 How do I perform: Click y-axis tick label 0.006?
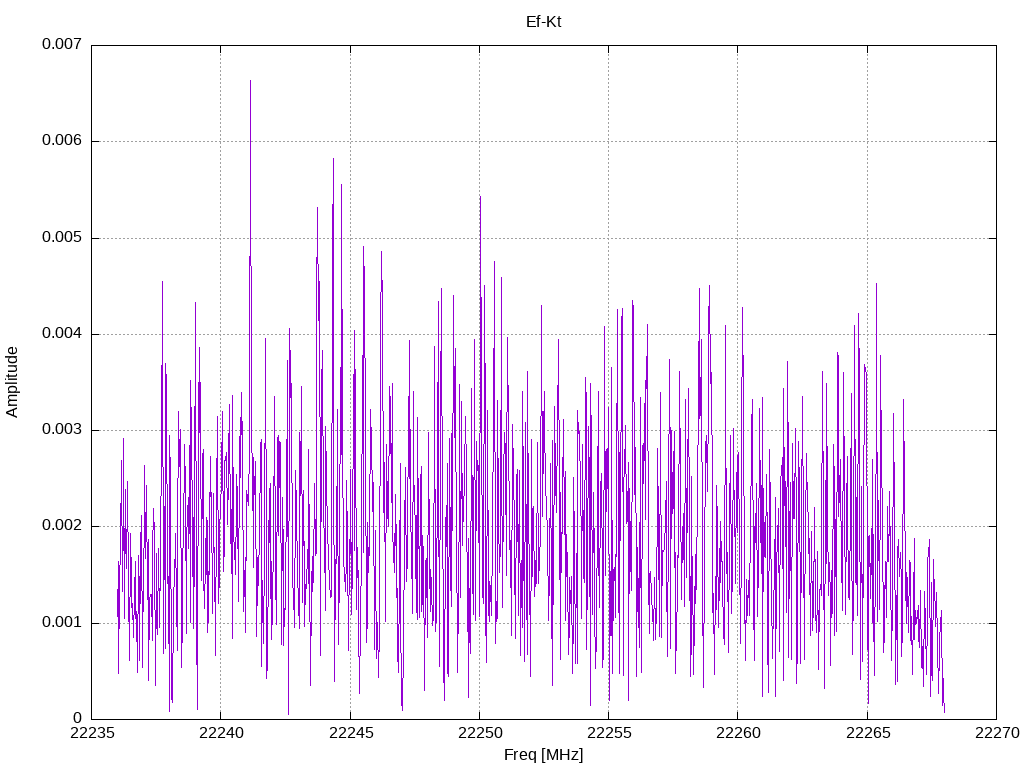[62, 141]
